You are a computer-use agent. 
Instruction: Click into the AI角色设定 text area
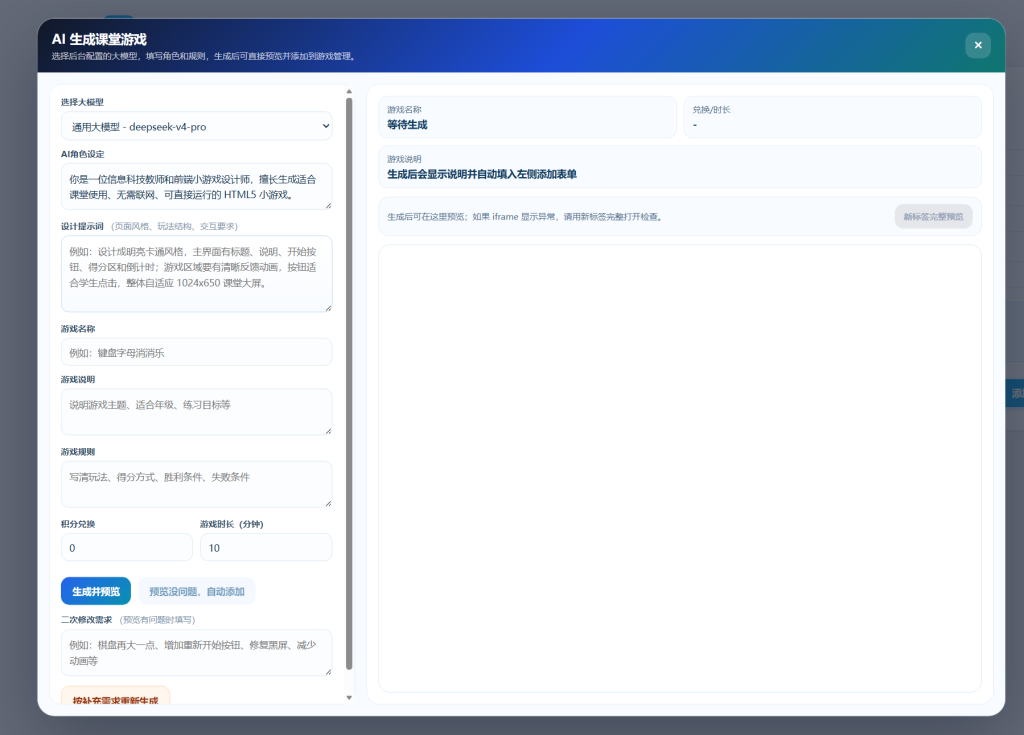[197, 187]
